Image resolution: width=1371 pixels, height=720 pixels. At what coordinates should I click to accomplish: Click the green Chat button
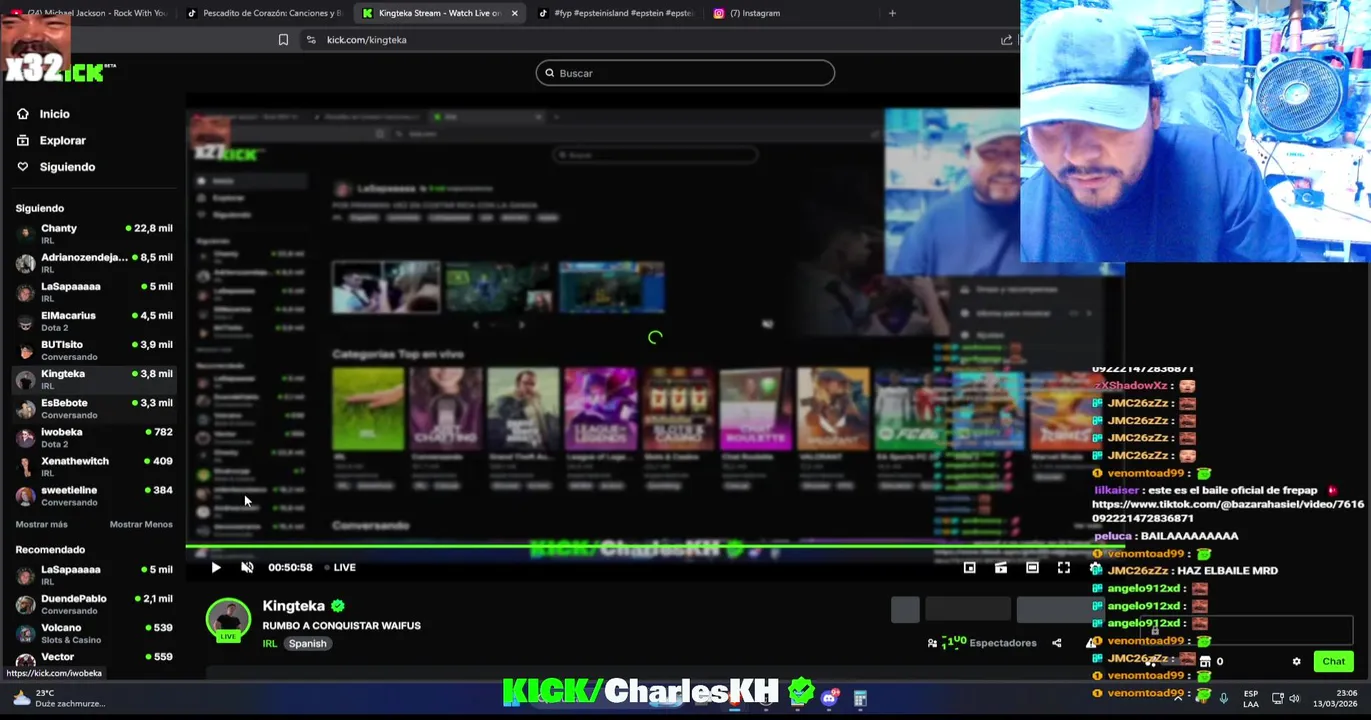pyautogui.click(x=1333, y=661)
